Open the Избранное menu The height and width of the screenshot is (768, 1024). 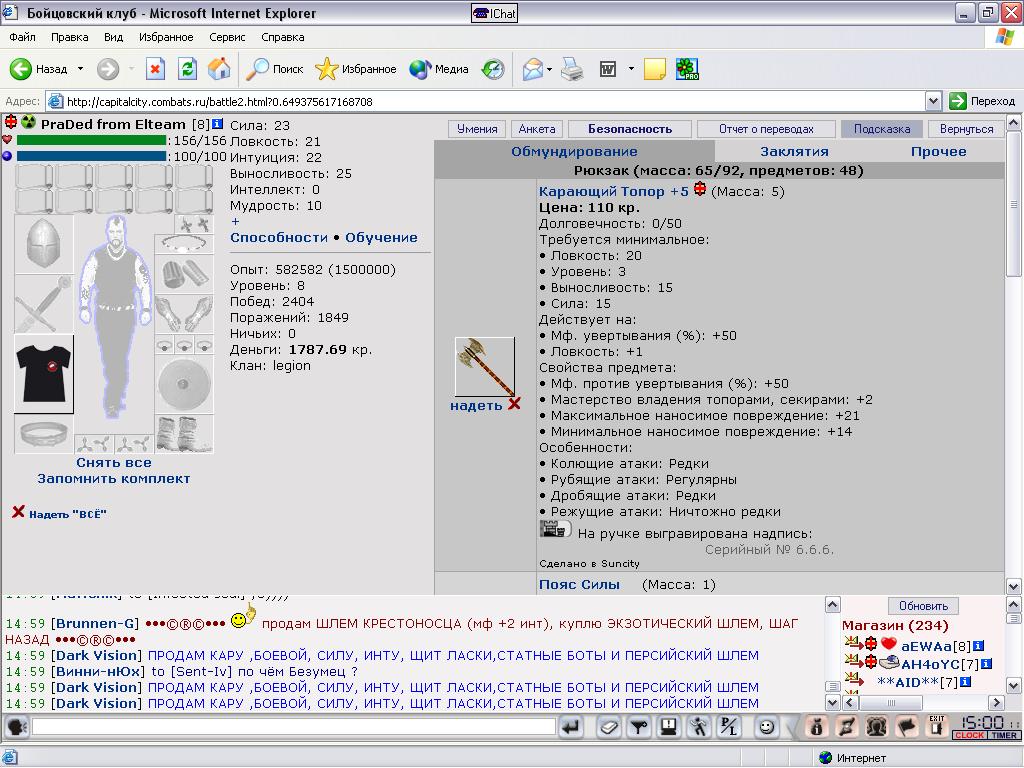pyautogui.click(x=166, y=37)
